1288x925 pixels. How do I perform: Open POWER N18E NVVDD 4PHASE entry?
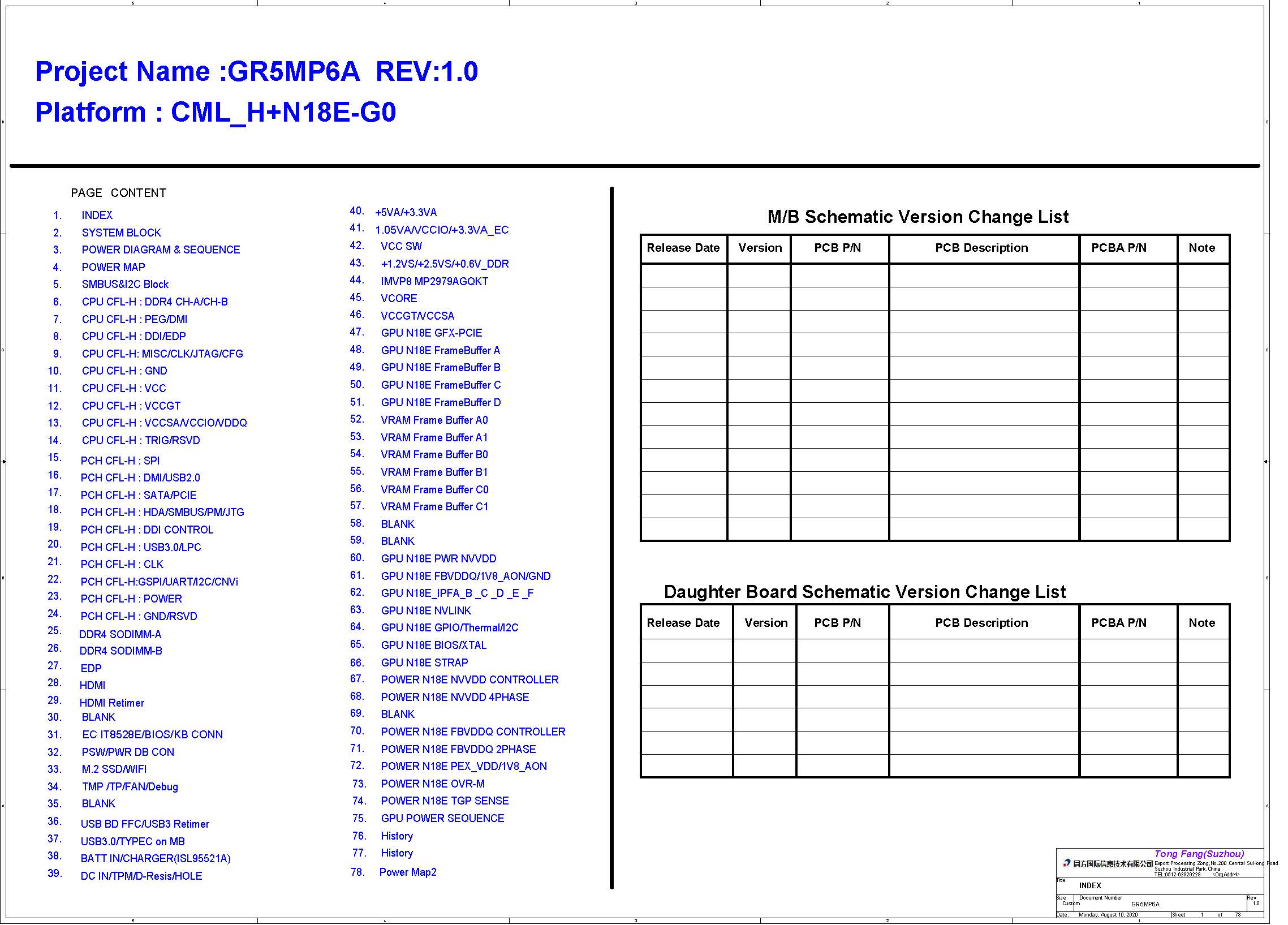point(455,699)
